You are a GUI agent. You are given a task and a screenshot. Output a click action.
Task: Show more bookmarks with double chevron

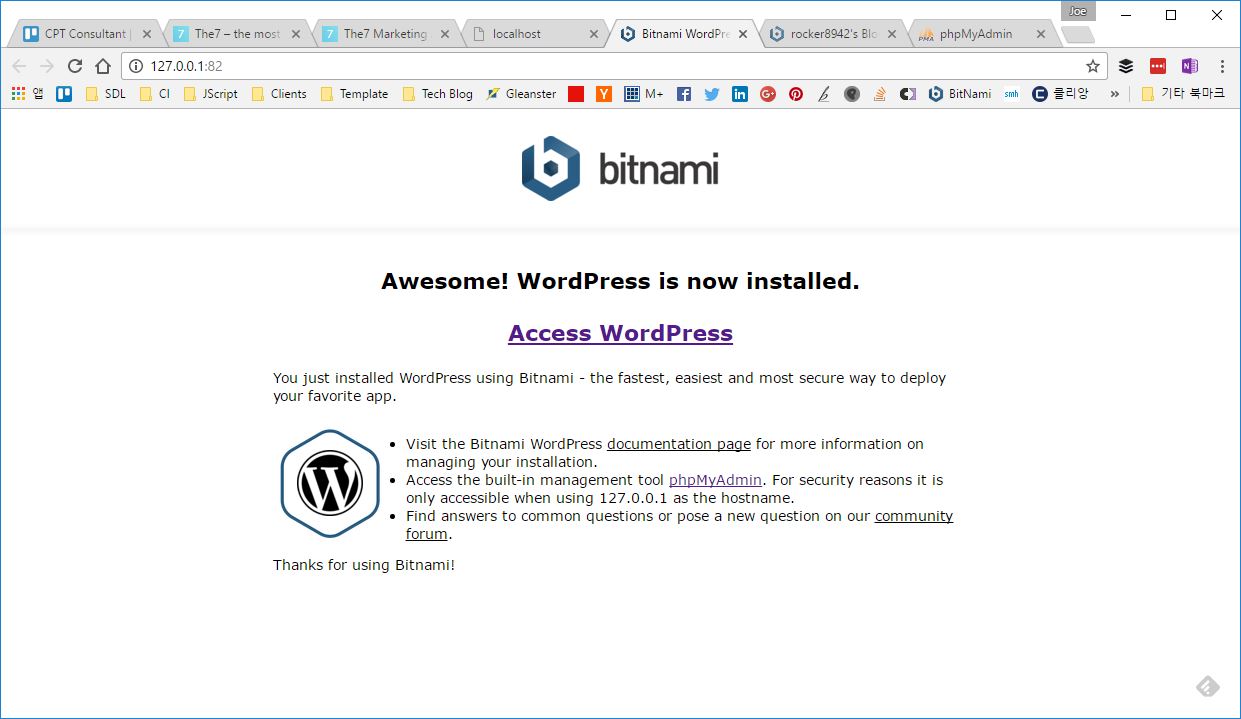click(1115, 94)
